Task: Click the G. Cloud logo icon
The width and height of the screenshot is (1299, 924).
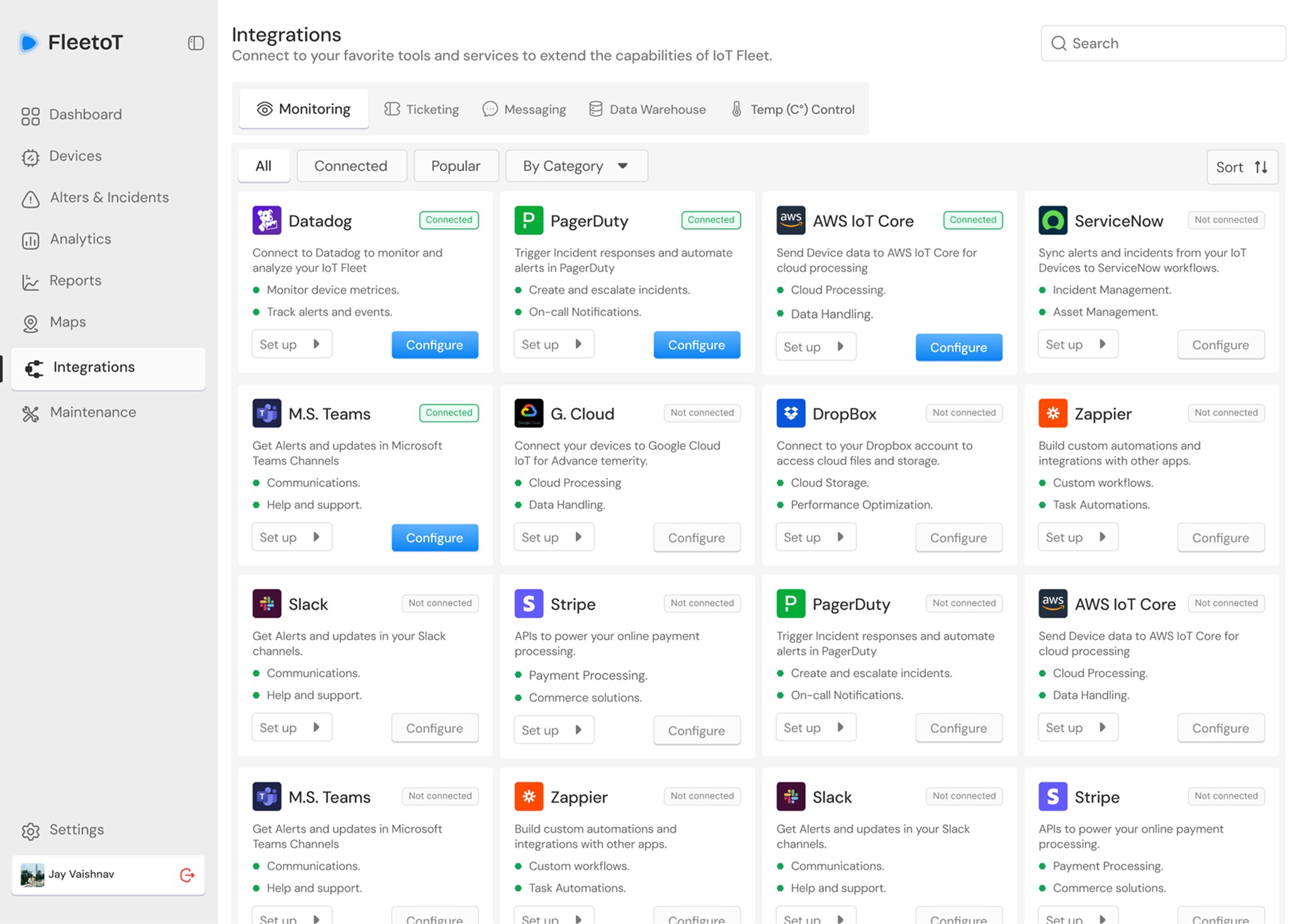Action: pos(529,414)
